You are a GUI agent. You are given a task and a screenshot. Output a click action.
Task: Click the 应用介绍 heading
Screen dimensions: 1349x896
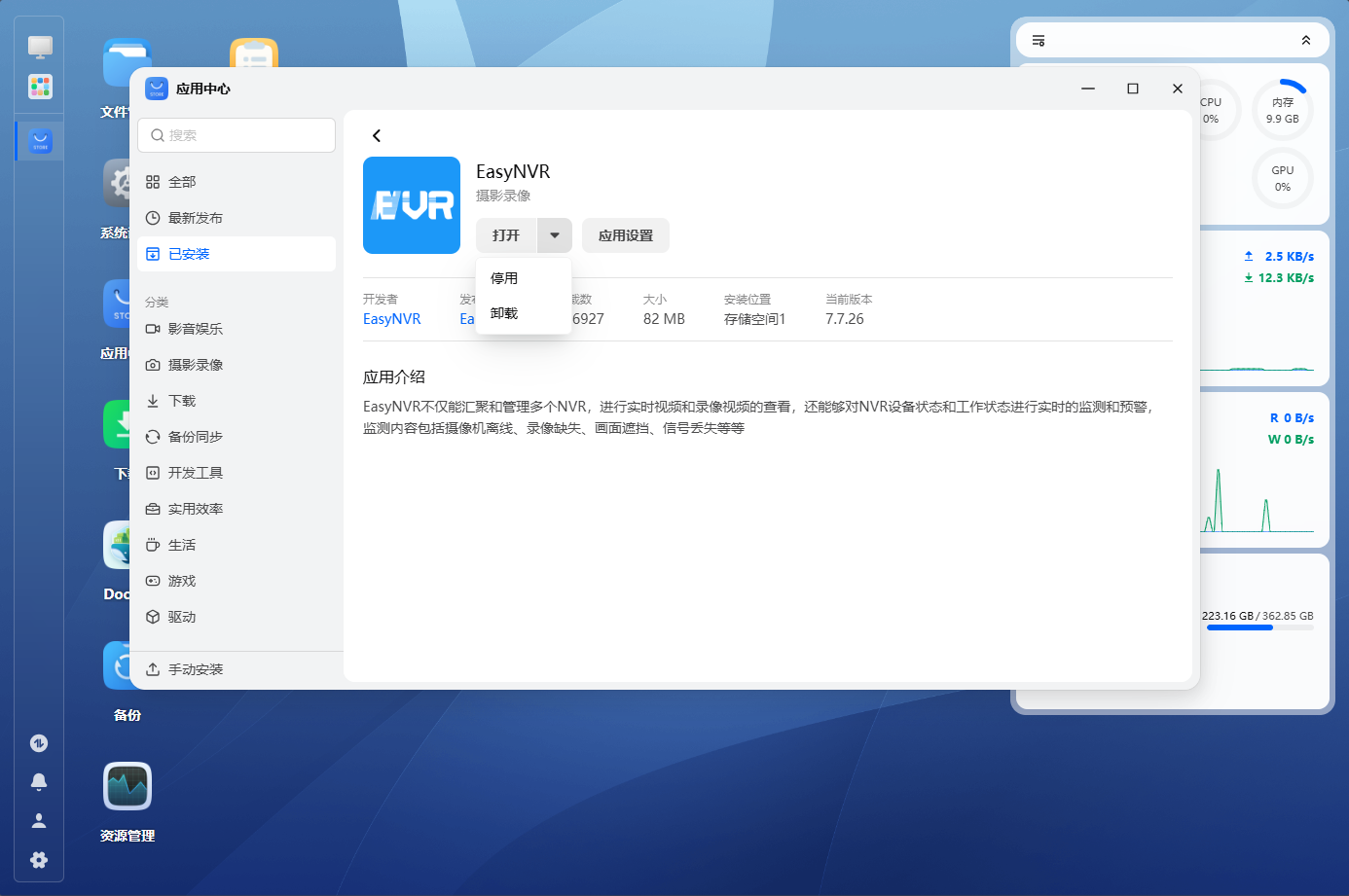[394, 377]
